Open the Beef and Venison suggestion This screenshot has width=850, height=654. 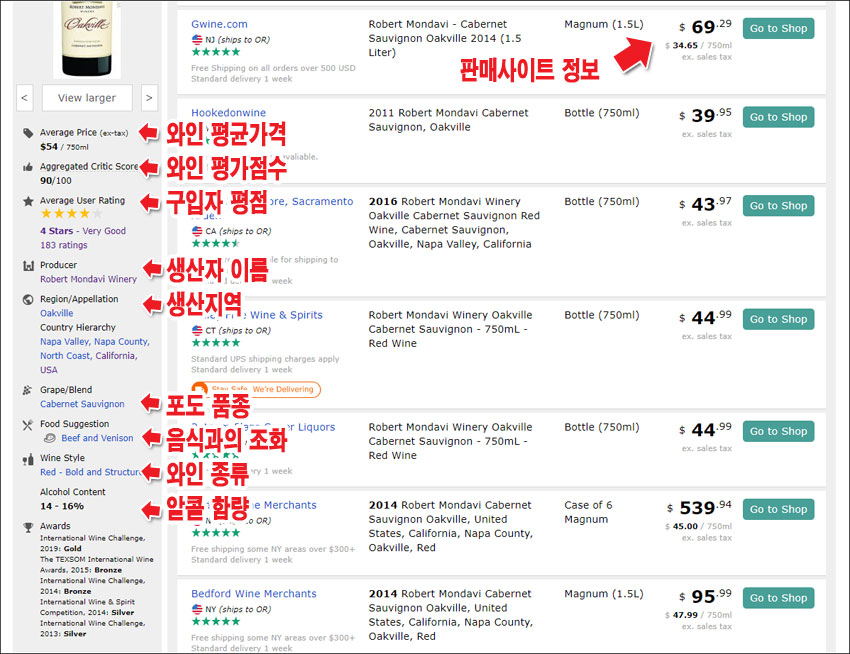click(97, 438)
